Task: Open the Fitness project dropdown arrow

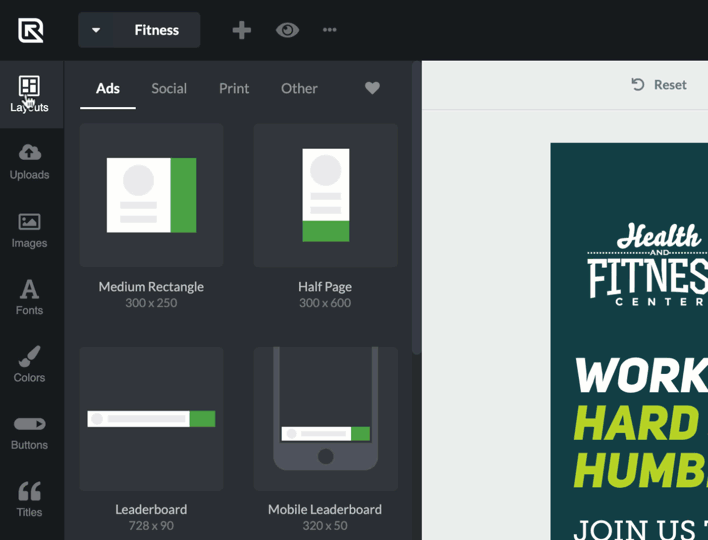Action: [x=96, y=30]
